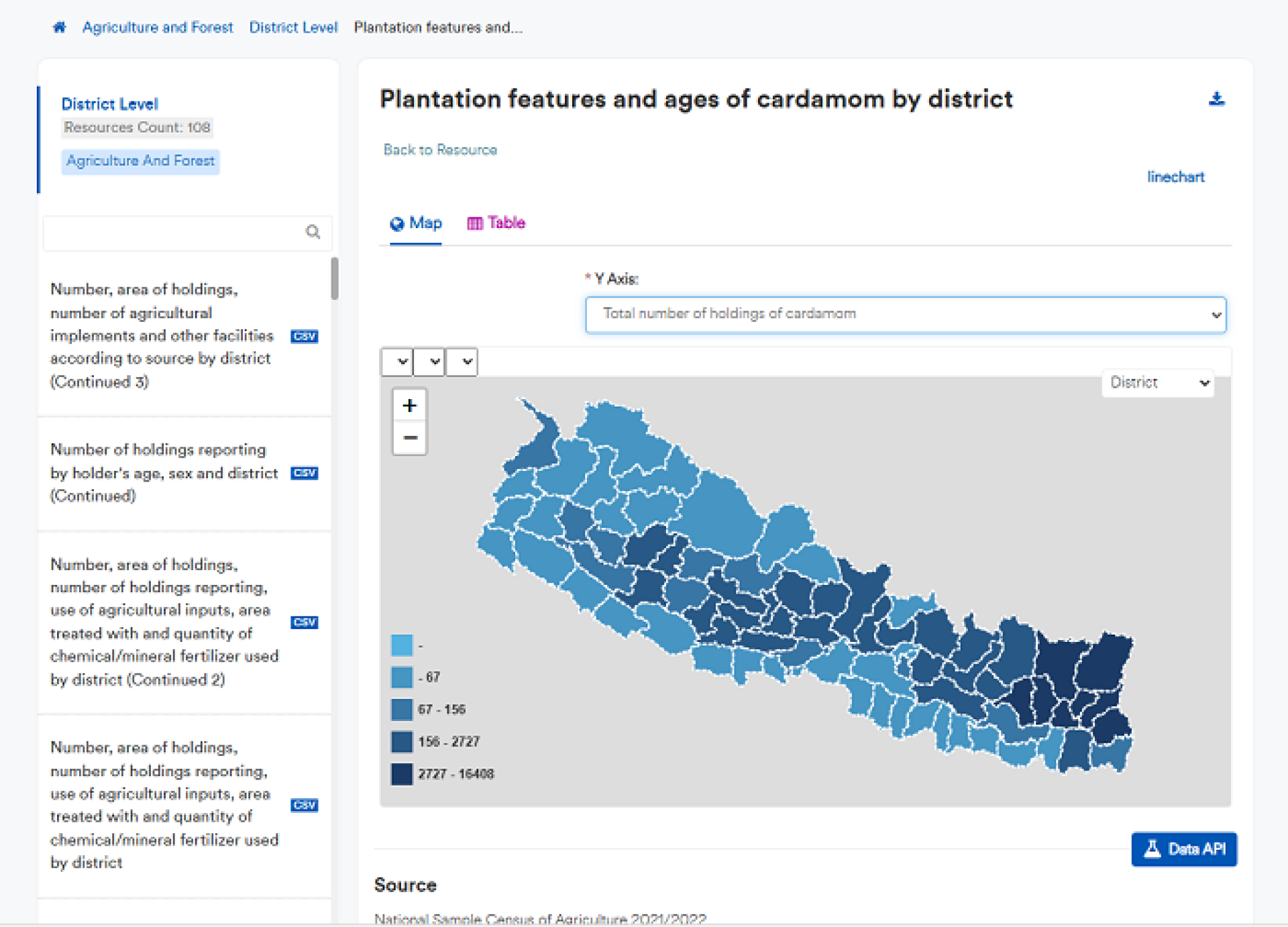Select the Map tab

coord(416,223)
